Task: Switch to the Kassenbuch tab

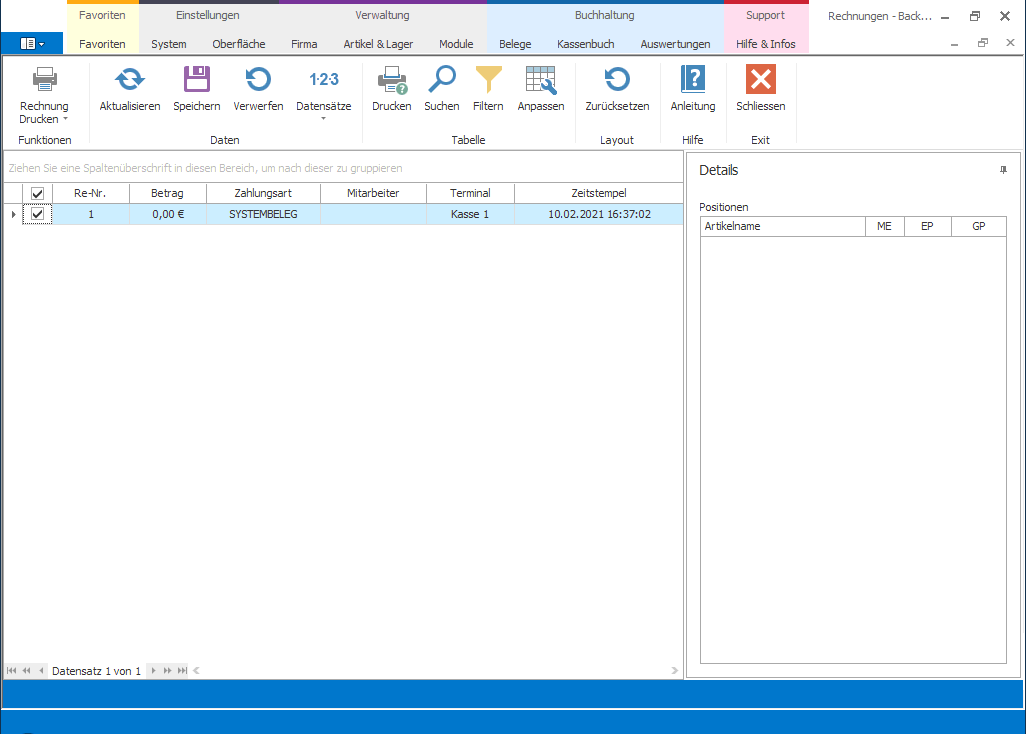Action: 586,44
